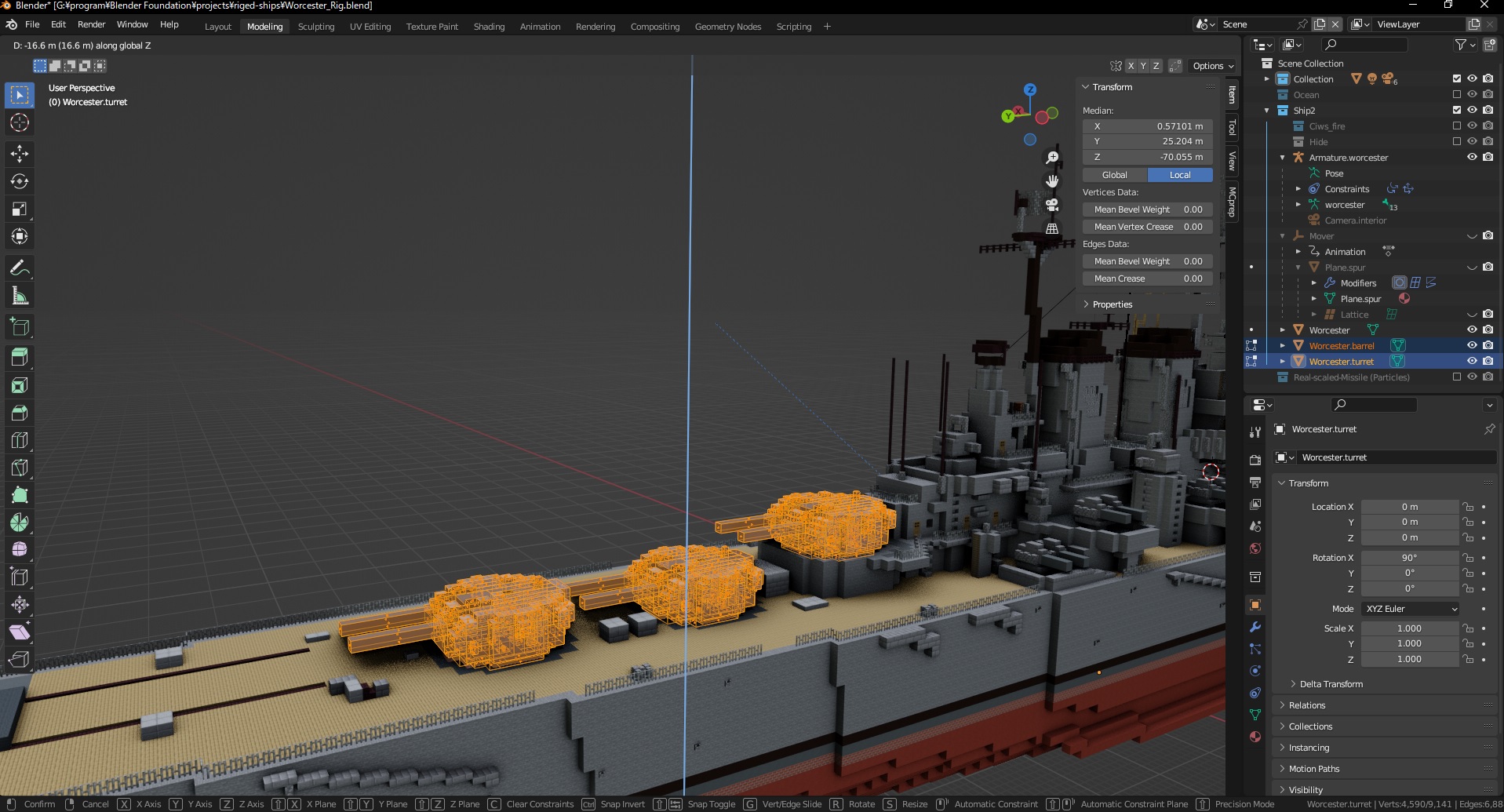Select the Rip Region tool

pyautogui.click(x=20, y=659)
